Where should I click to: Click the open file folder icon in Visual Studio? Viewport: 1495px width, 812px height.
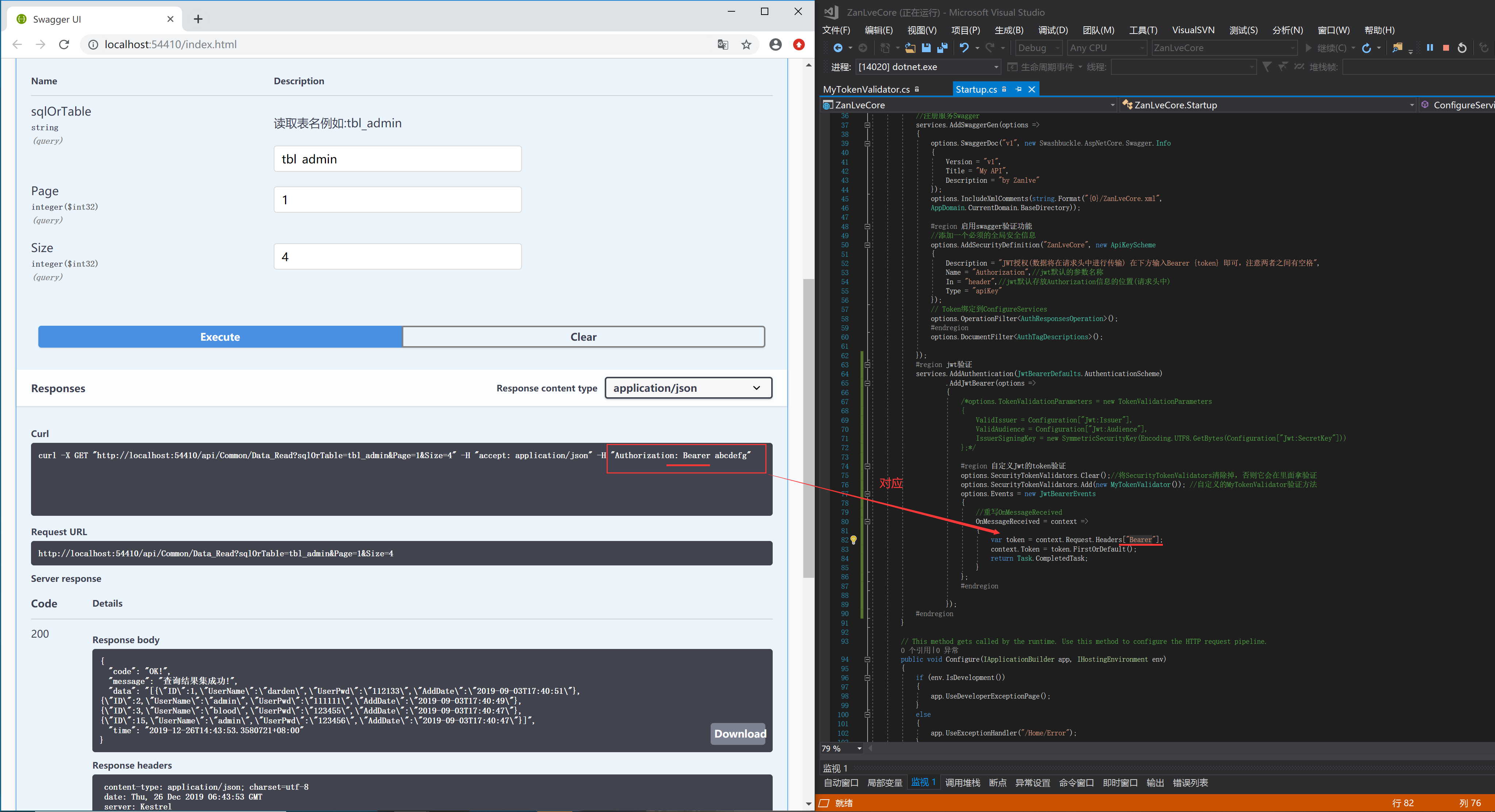(910, 48)
